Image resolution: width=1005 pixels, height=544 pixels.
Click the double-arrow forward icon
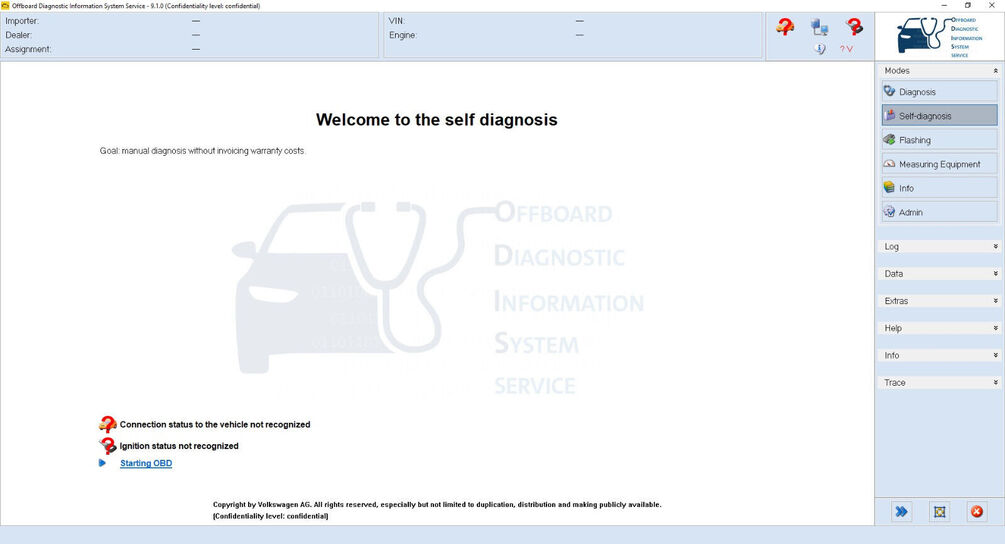tap(901, 511)
